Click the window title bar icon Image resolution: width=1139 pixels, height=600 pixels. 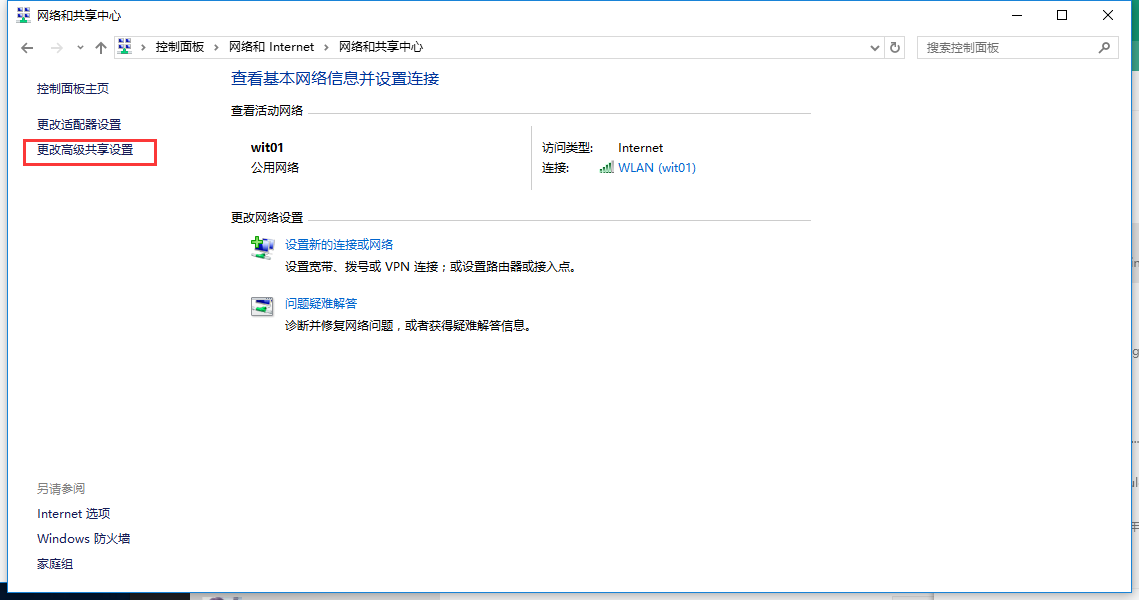[23, 15]
